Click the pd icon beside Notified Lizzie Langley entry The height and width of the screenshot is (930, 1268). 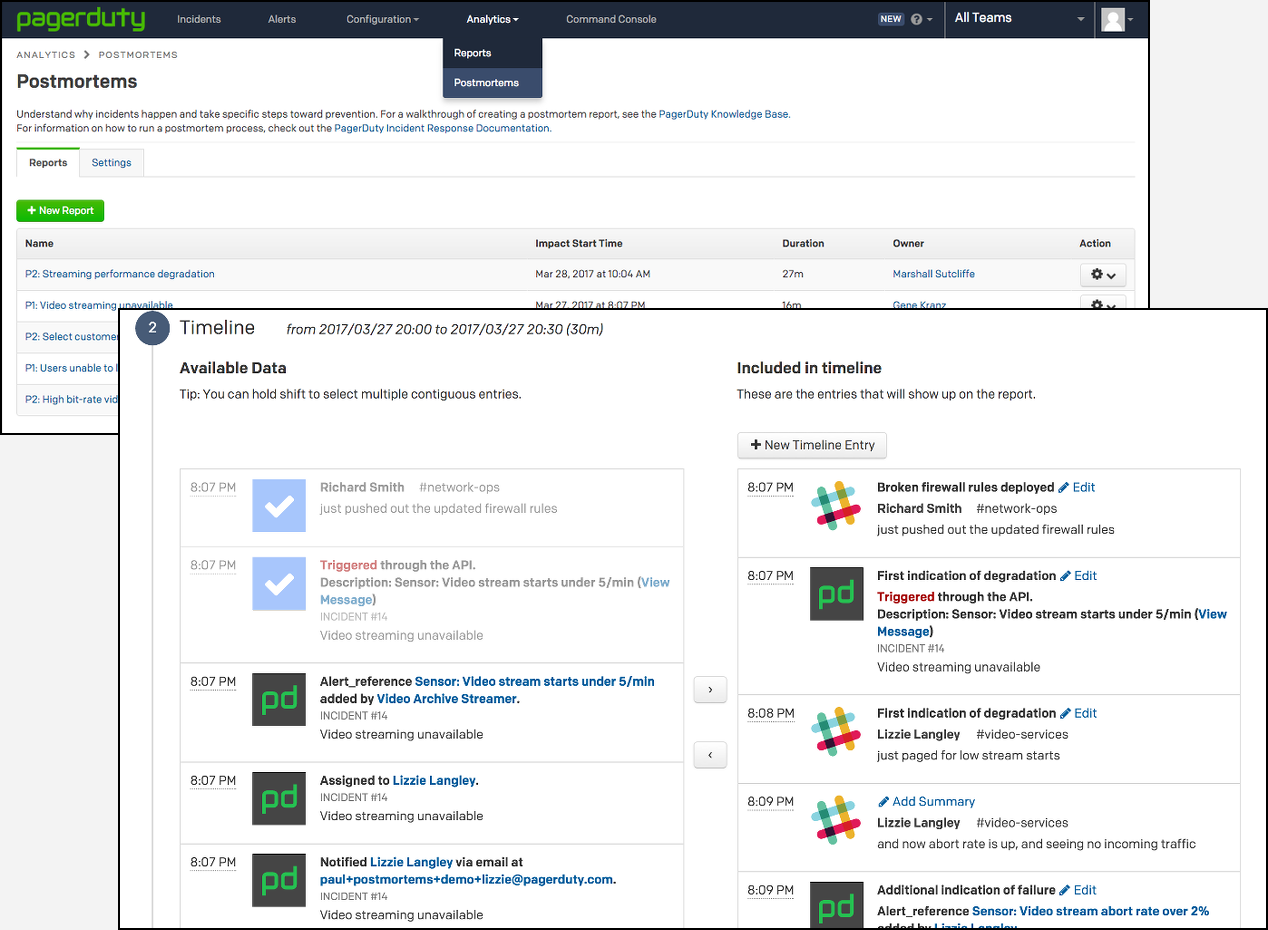pos(279,879)
